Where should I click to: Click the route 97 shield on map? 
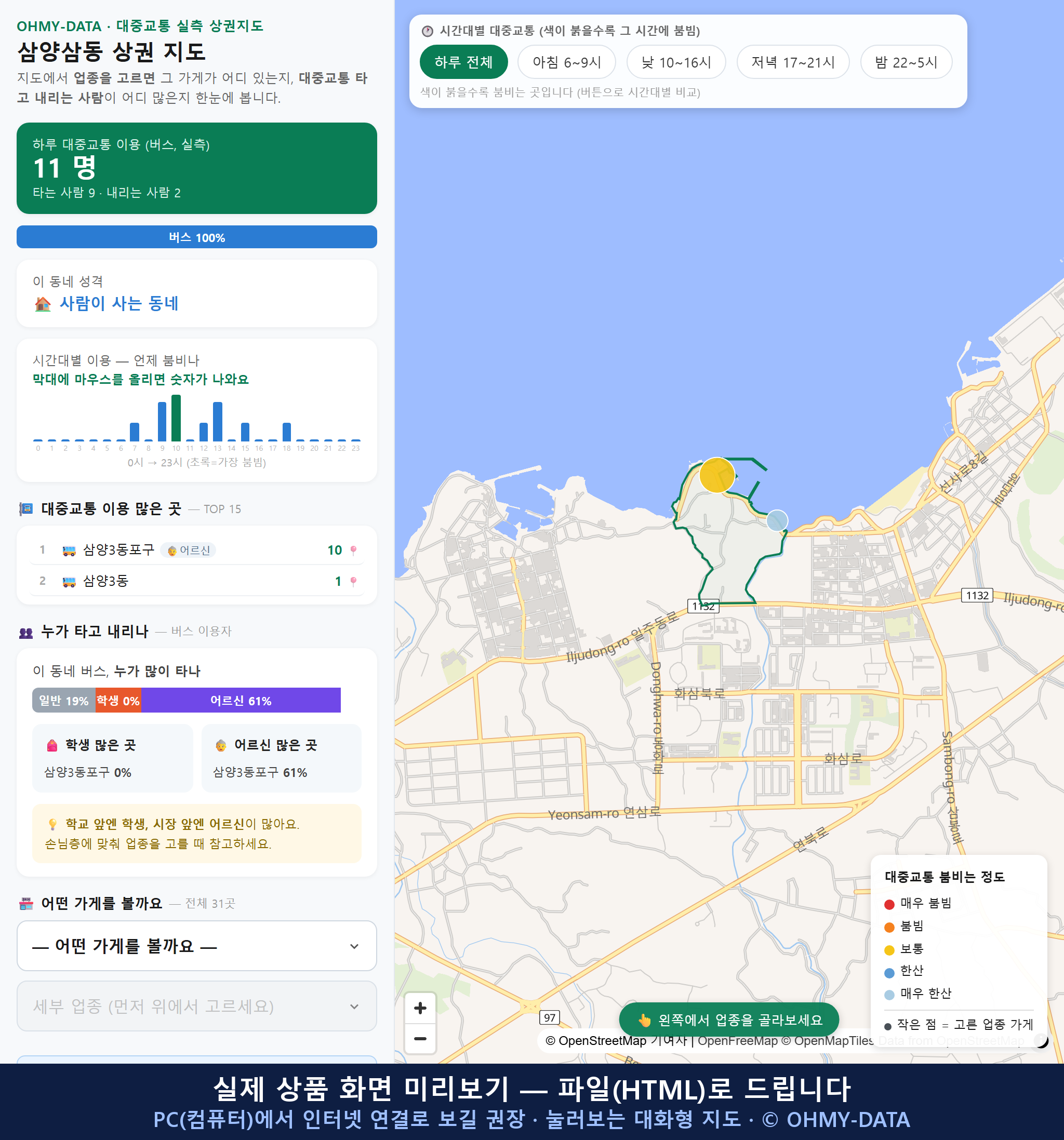point(550,1018)
